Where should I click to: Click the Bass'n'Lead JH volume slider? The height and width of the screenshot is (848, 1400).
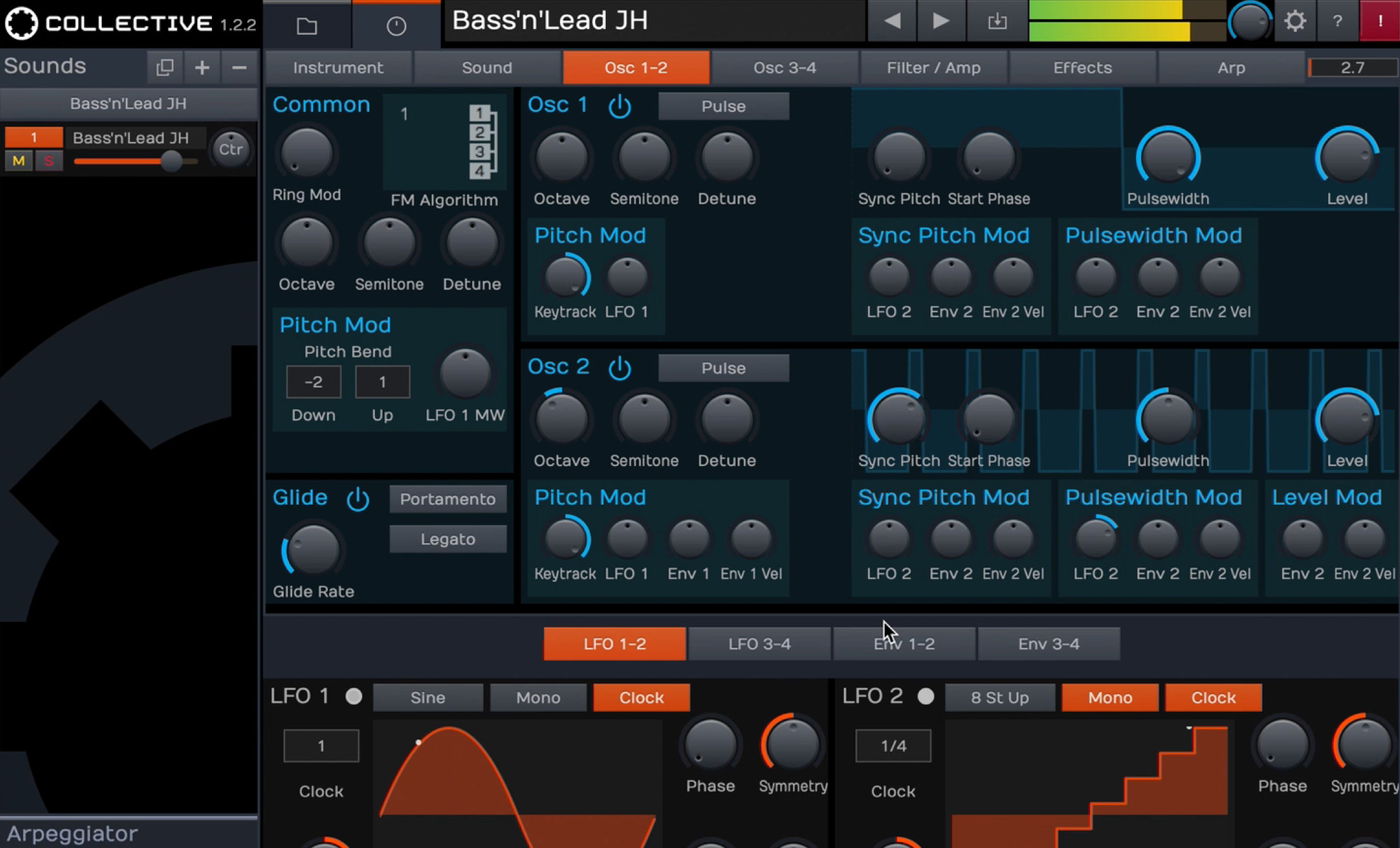point(171,161)
